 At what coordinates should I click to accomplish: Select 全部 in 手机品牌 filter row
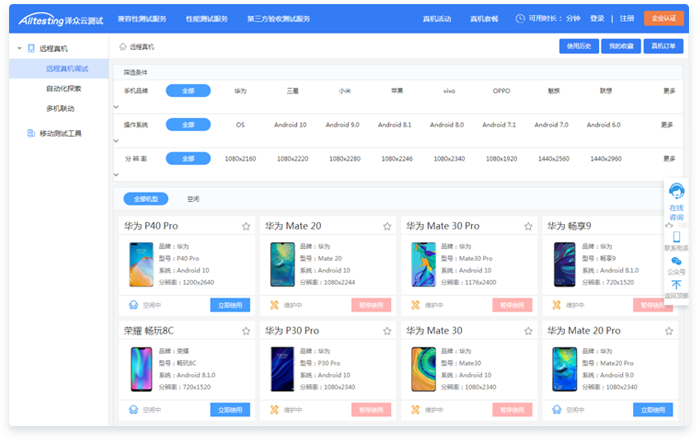(188, 91)
